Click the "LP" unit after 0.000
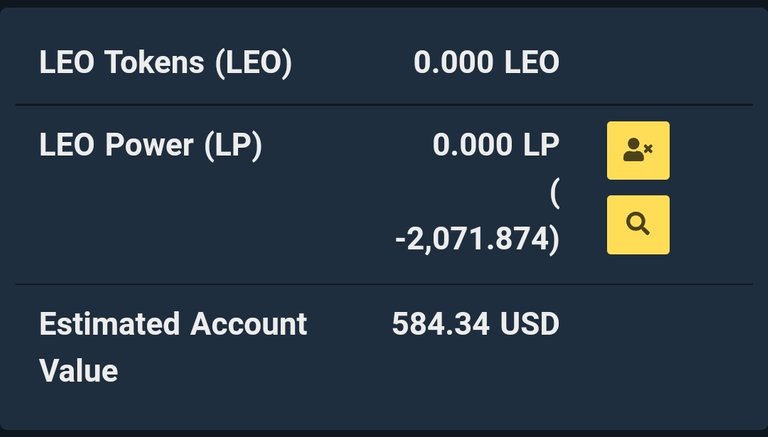Screen dimensions: 768x437 (x=540, y=146)
